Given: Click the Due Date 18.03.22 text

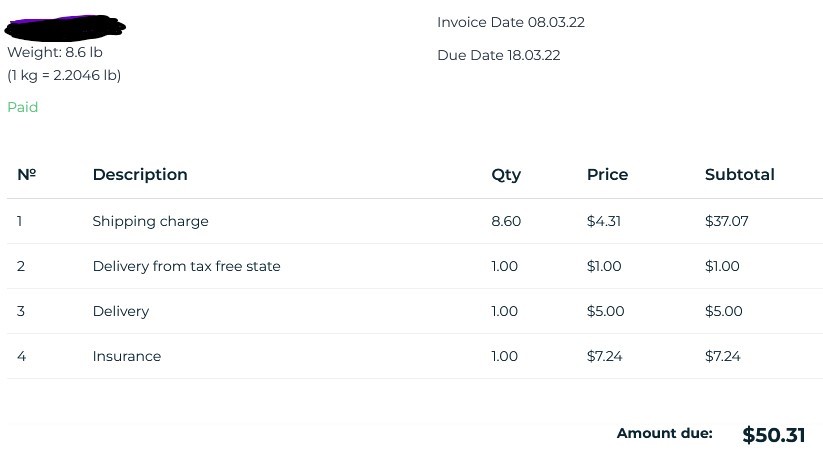Looking at the screenshot, I should click(x=498, y=55).
